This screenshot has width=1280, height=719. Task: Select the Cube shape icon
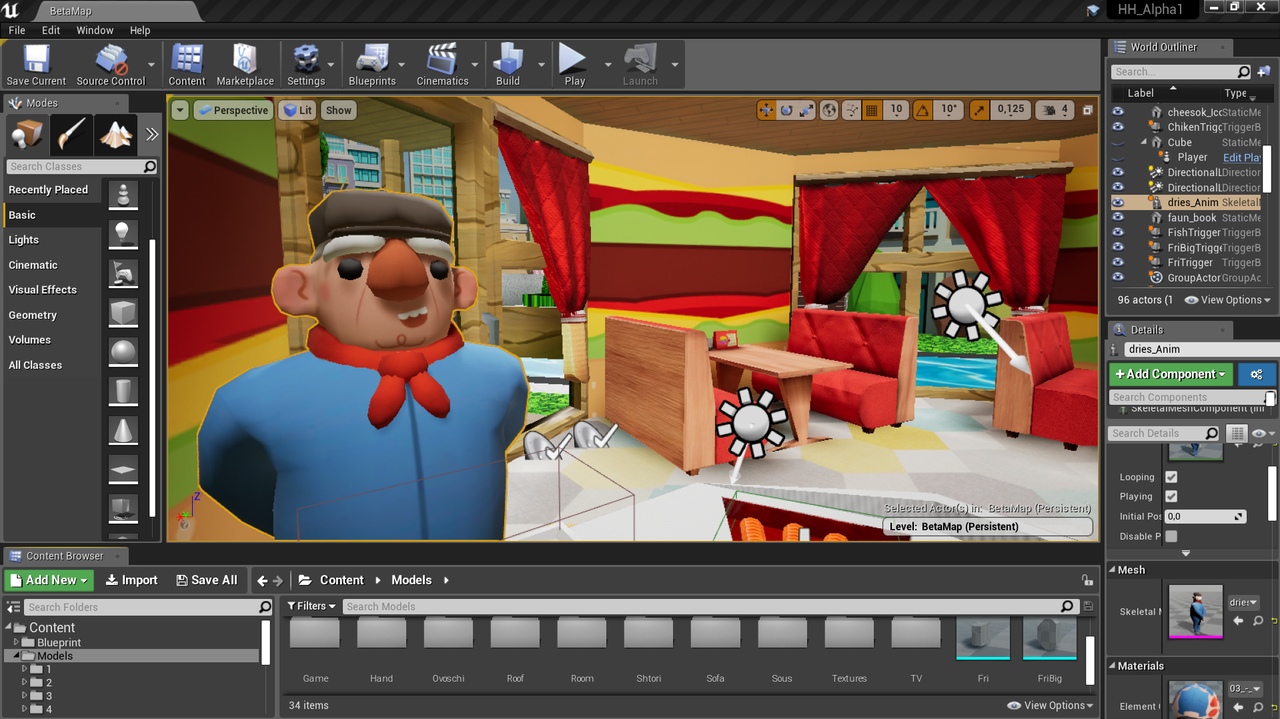point(123,312)
